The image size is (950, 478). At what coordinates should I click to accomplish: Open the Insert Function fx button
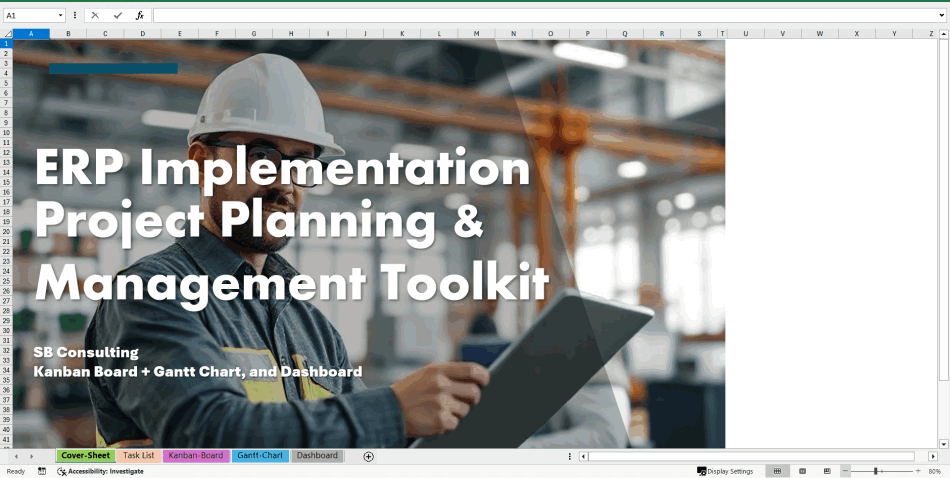(140, 16)
